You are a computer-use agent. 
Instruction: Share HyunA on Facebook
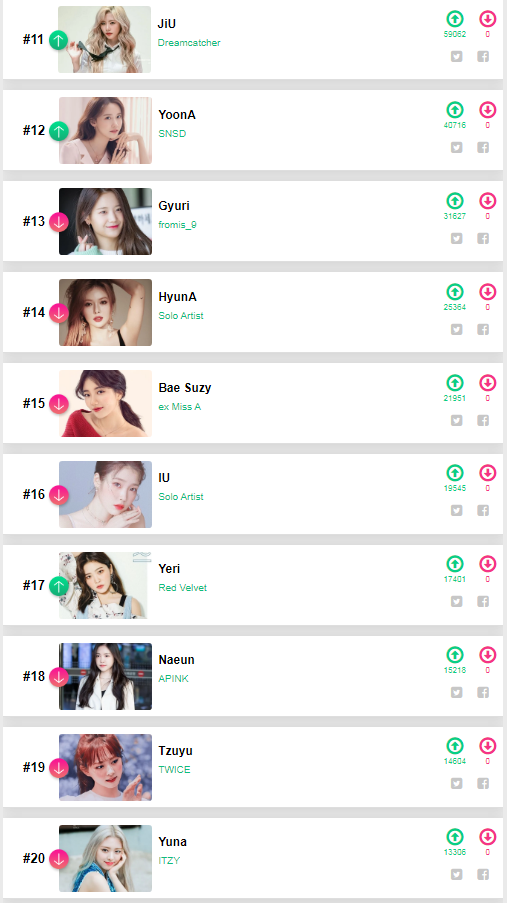pyautogui.click(x=483, y=329)
